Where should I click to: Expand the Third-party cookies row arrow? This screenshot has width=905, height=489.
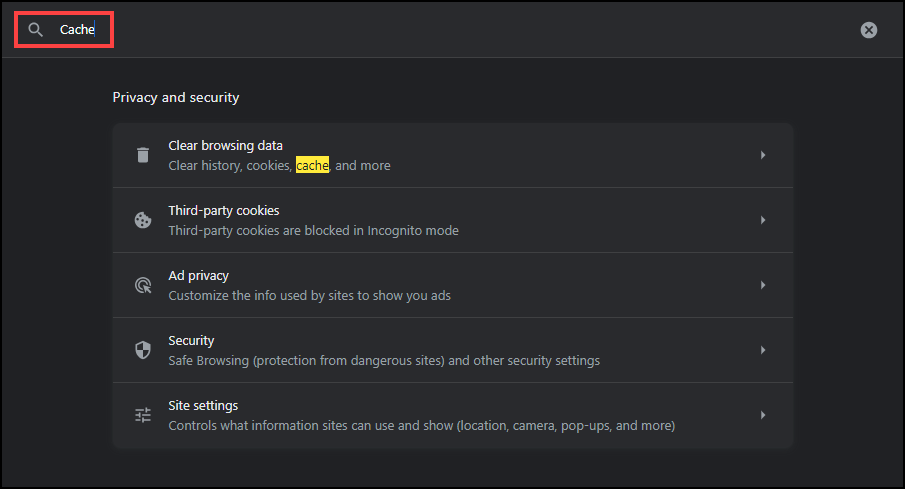[763, 220]
